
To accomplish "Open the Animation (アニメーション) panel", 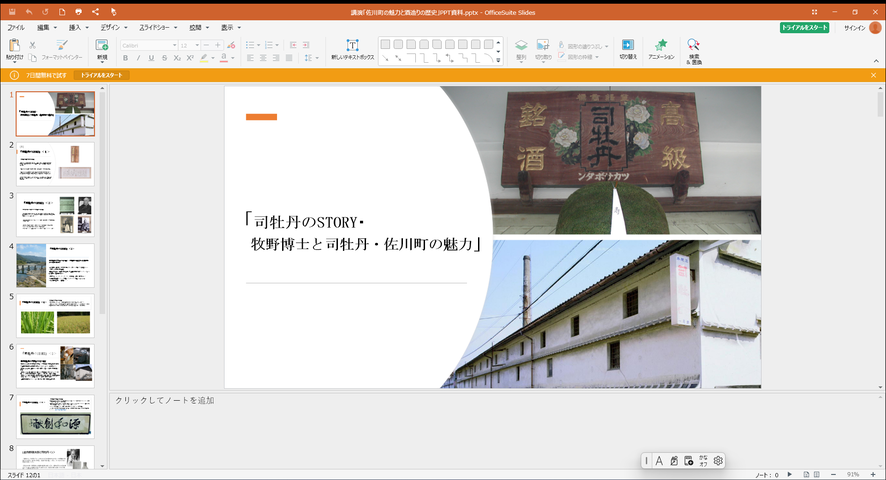I will [661, 50].
